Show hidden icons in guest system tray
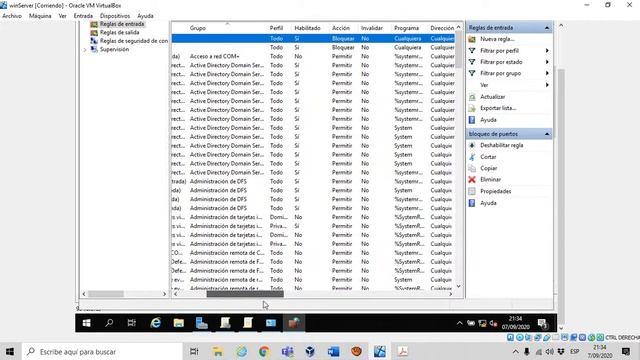 [x=460, y=323]
